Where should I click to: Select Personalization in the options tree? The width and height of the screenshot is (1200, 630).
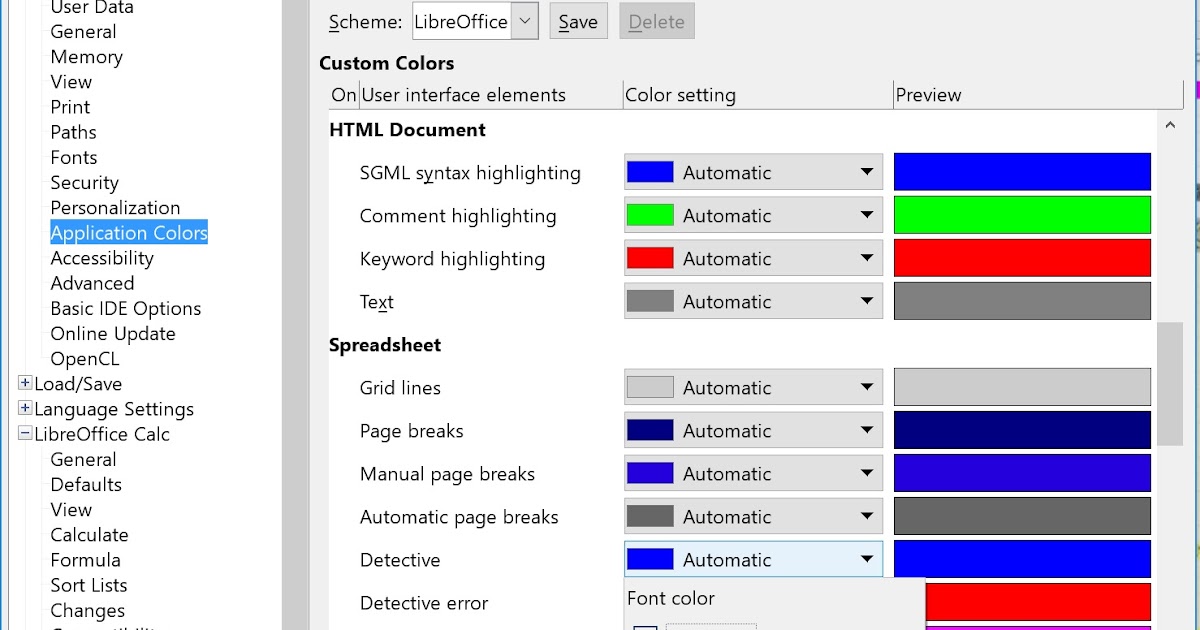pyautogui.click(x=115, y=207)
